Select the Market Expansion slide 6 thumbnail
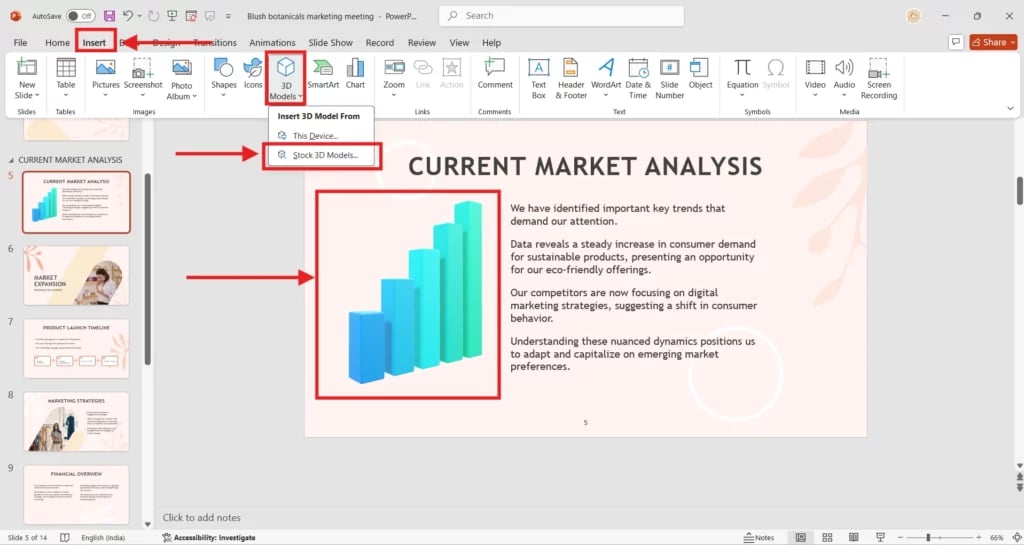Viewport: 1024px width, 545px height. click(x=76, y=275)
